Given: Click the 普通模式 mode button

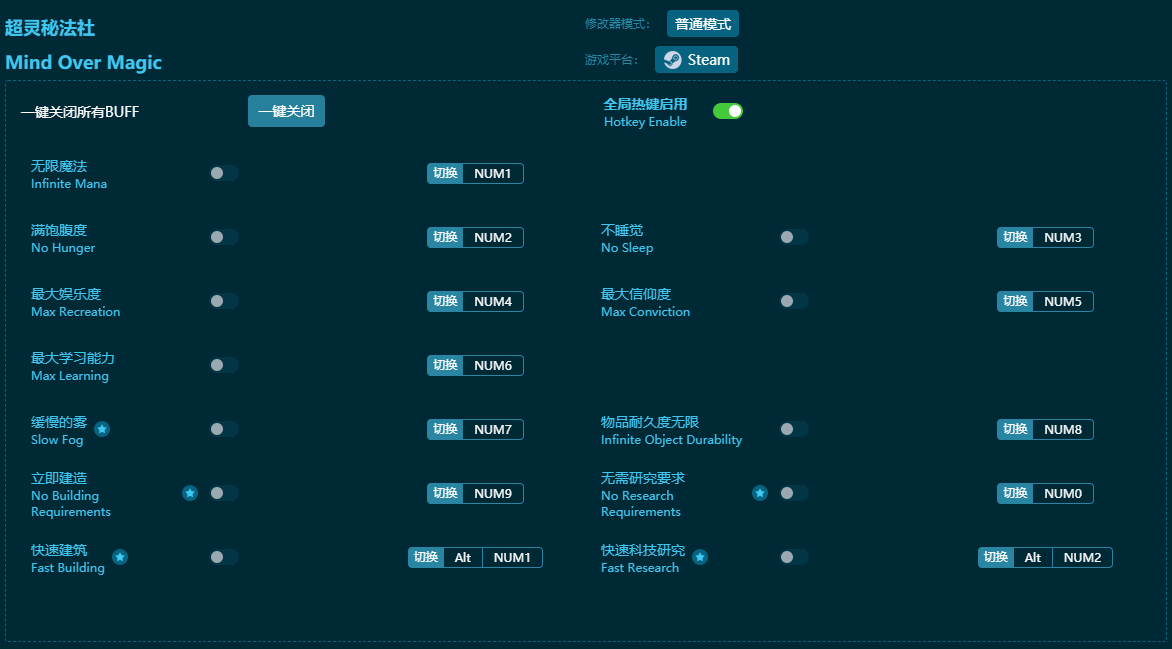Looking at the screenshot, I should pos(703,24).
